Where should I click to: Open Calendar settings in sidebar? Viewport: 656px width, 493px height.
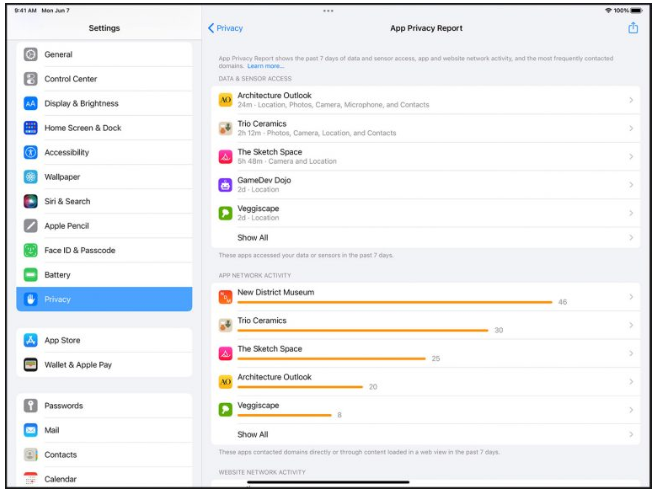click(104, 479)
